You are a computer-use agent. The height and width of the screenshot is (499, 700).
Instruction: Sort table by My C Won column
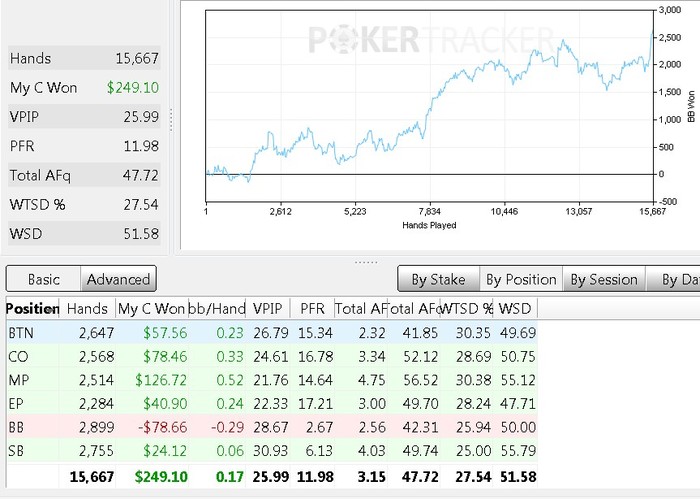pyautogui.click(x=151, y=308)
